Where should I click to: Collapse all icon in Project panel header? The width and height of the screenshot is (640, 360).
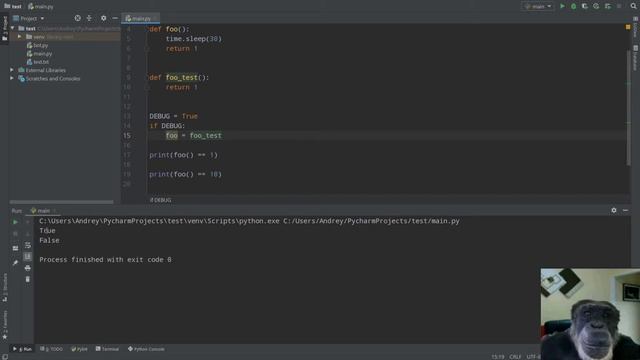(x=89, y=18)
